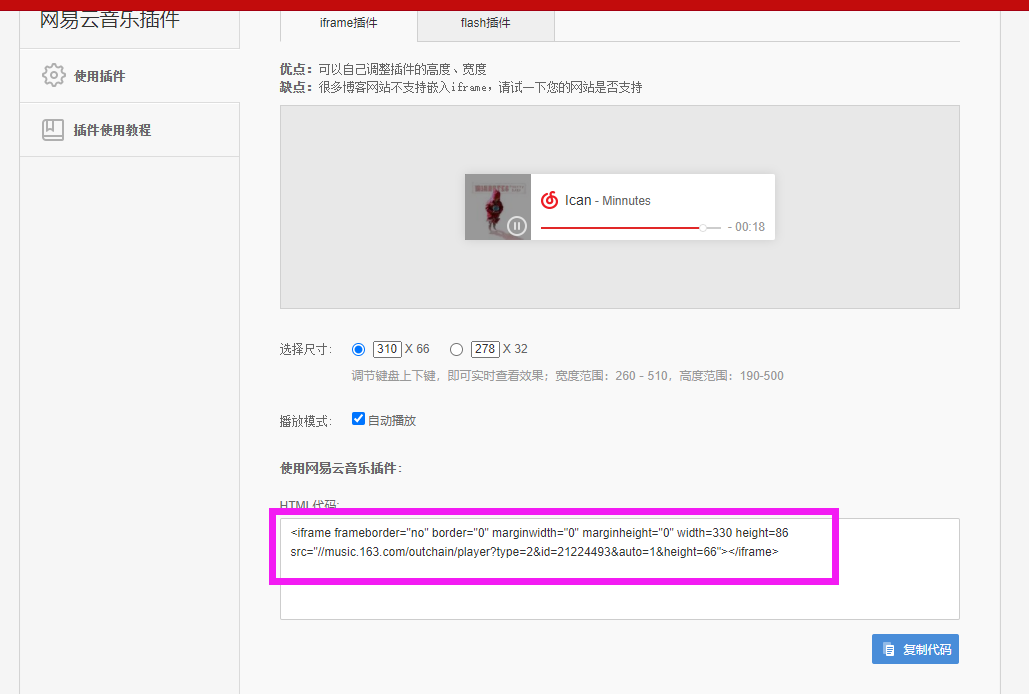The height and width of the screenshot is (694, 1029).
Task: Click the gear icon beside 使用插件
Action: coord(54,75)
